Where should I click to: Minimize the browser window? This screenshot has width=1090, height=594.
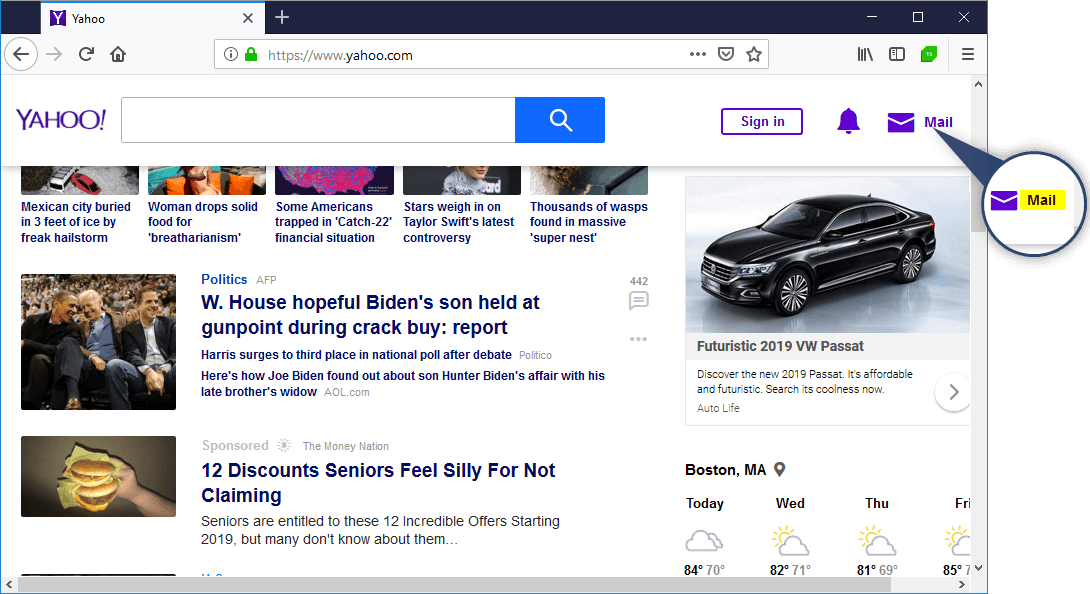click(872, 17)
